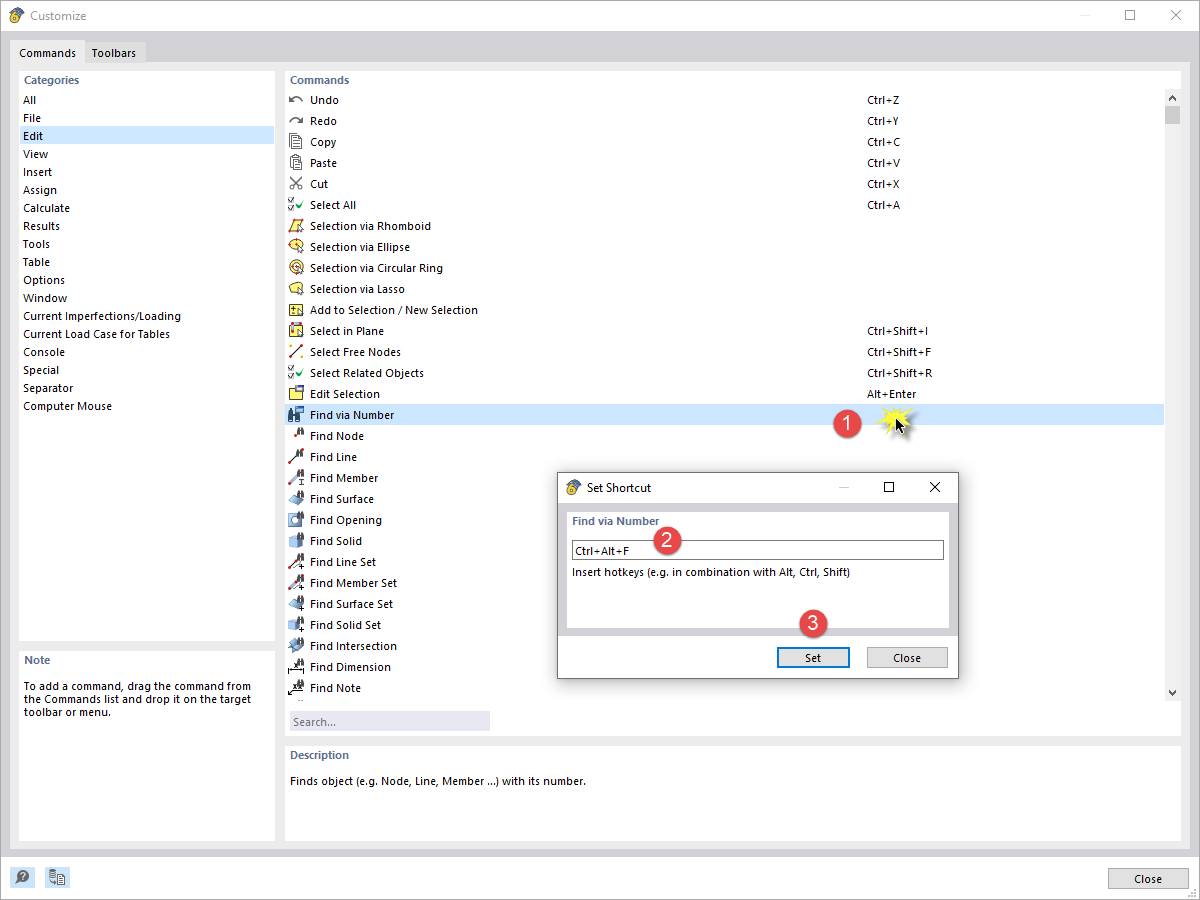1200x900 pixels.
Task: Click the Redo command icon
Action: [296, 120]
